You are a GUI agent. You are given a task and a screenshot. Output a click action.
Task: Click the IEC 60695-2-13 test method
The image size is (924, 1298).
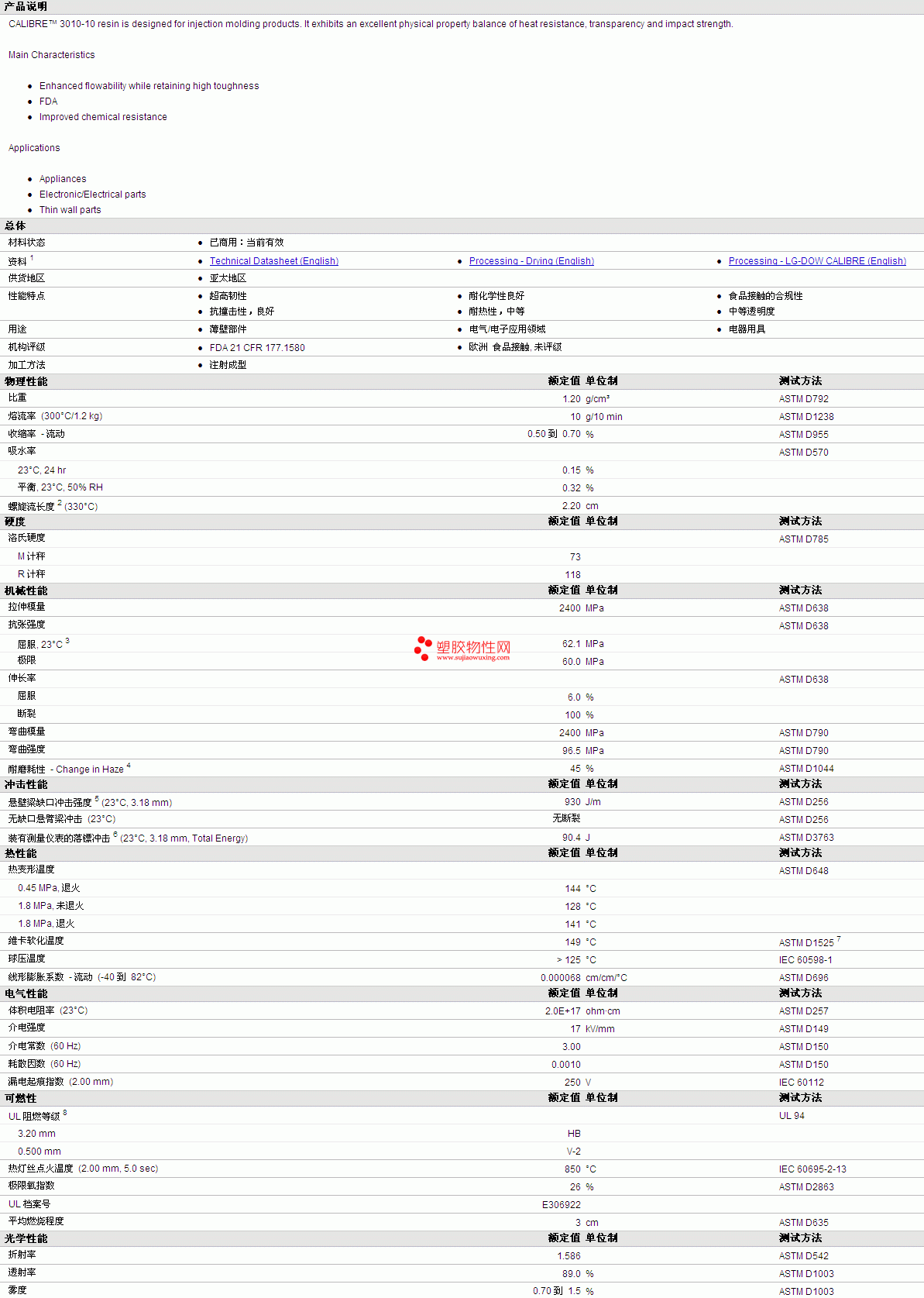812,1169
